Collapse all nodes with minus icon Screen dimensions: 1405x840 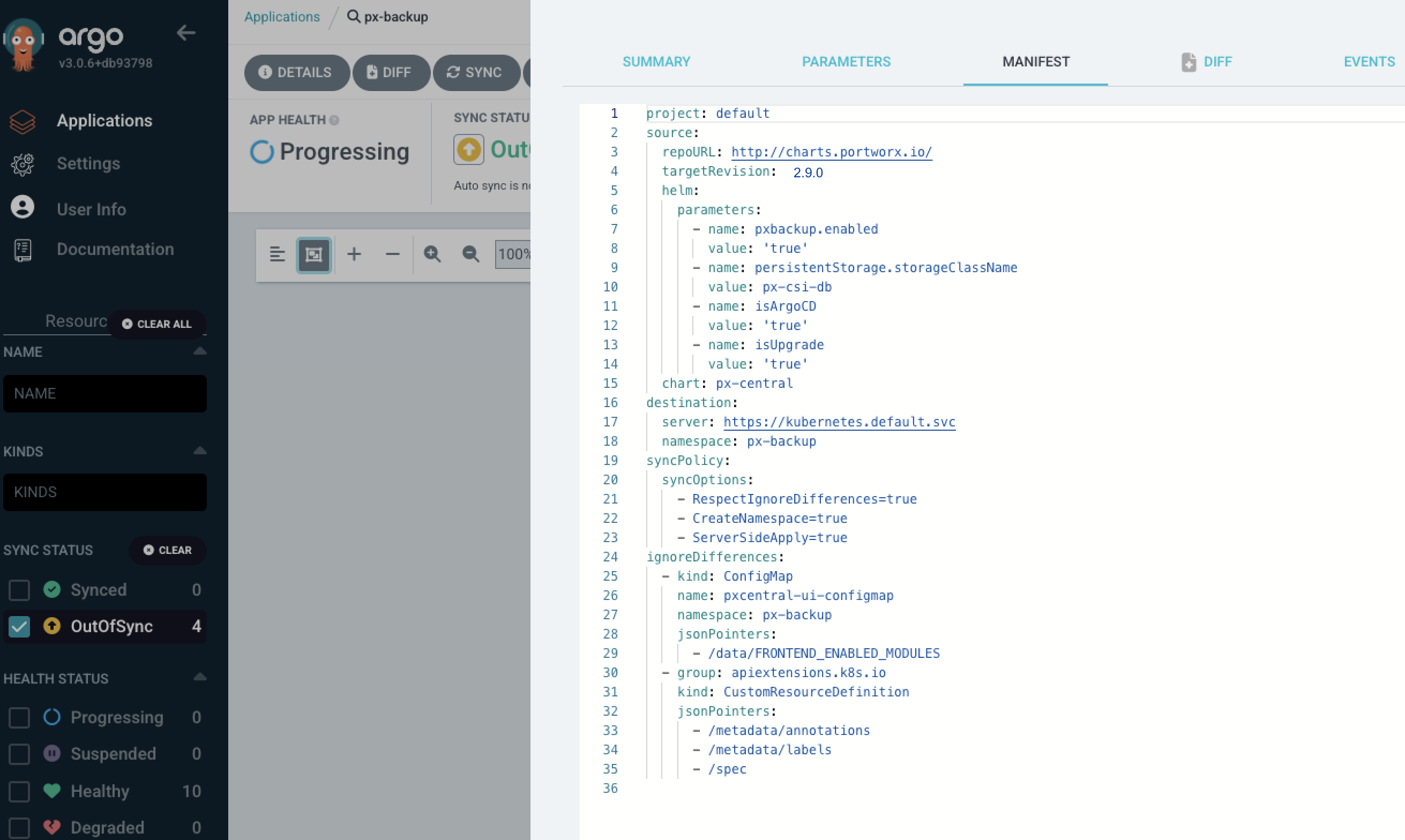tap(392, 254)
